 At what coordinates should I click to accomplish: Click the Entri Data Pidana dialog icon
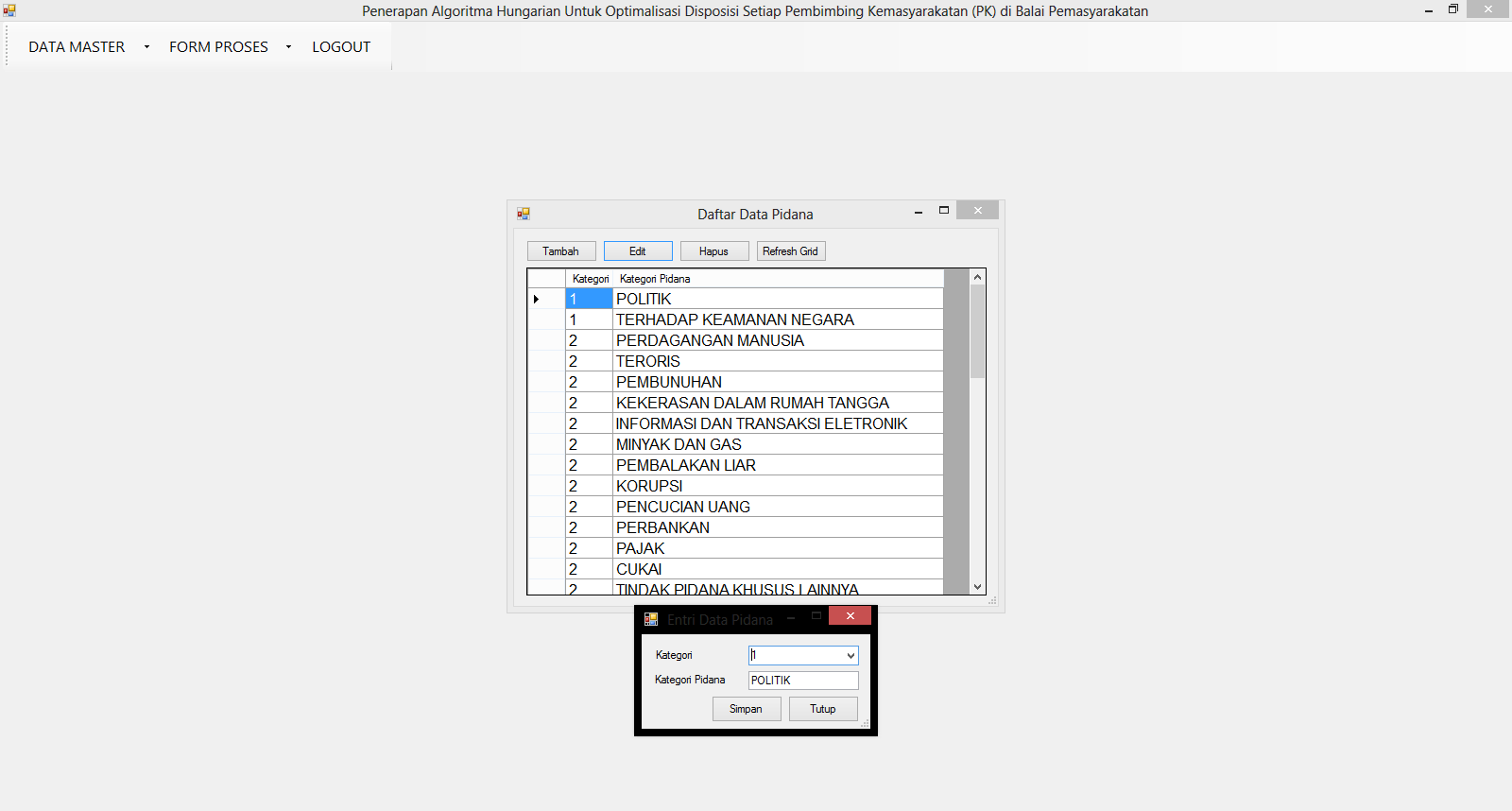tap(651, 619)
